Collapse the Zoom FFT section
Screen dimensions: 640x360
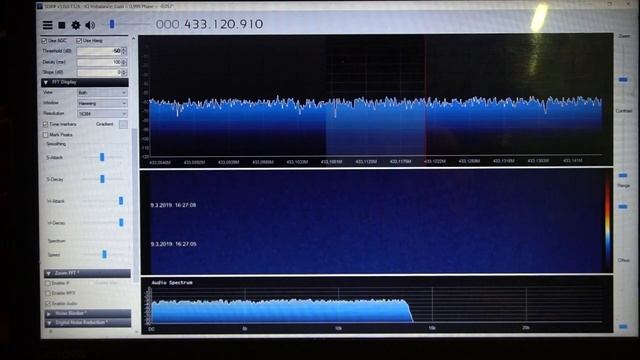(87, 273)
